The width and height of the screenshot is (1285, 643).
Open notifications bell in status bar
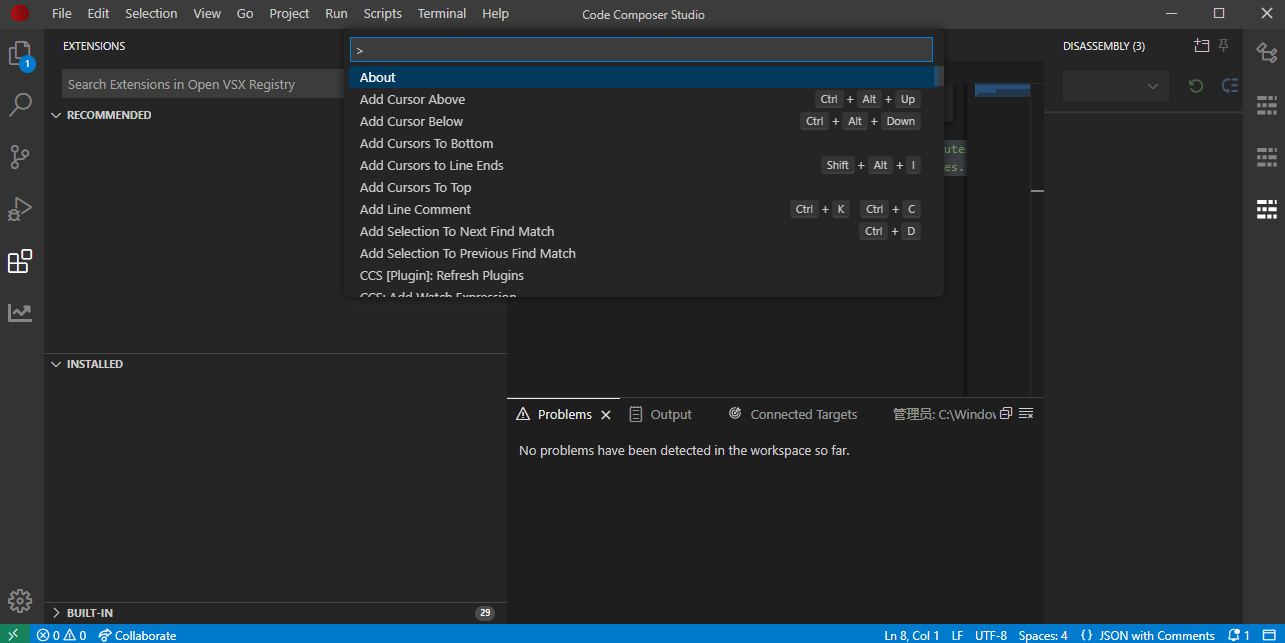(1239, 635)
